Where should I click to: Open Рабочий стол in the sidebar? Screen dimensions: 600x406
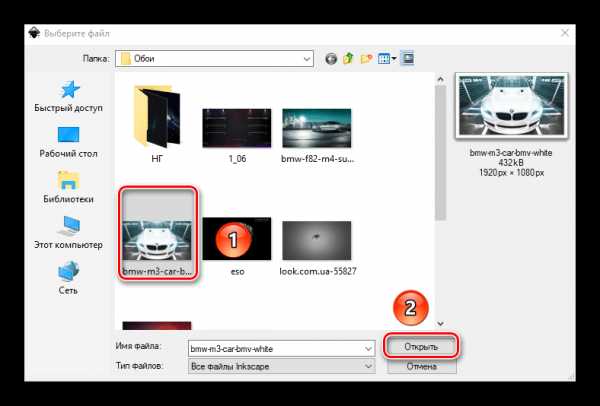pyautogui.click(x=68, y=142)
